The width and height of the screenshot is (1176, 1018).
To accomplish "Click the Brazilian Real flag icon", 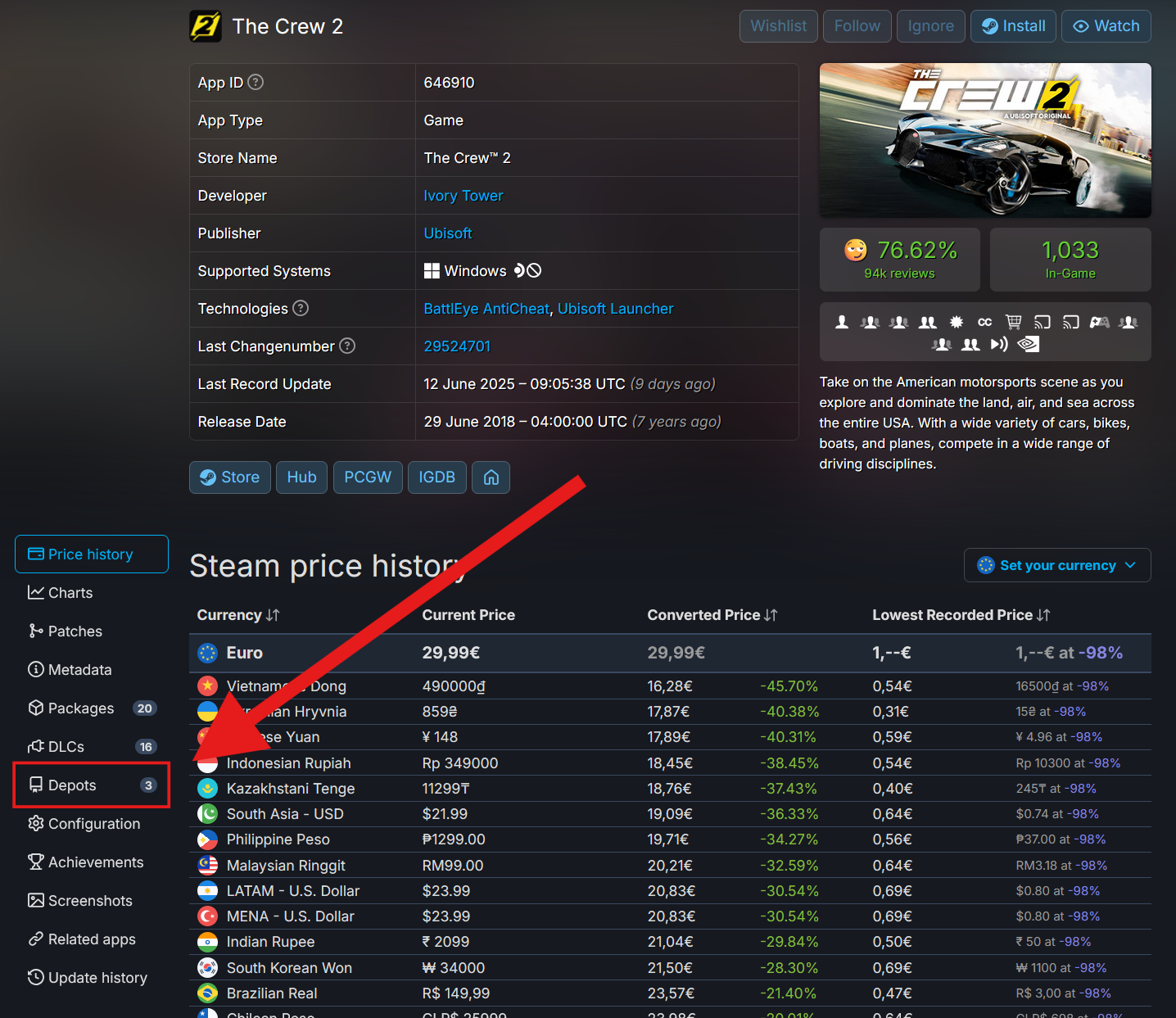I will pyautogui.click(x=208, y=993).
